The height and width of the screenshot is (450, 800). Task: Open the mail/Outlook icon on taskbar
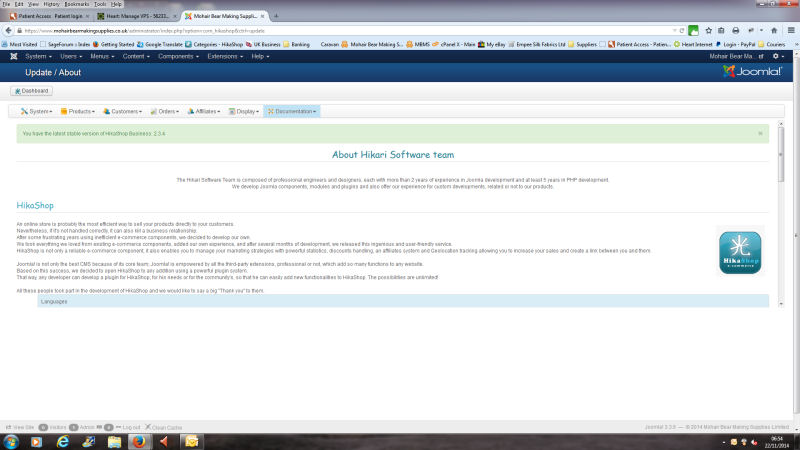pyautogui.click(x=191, y=441)
